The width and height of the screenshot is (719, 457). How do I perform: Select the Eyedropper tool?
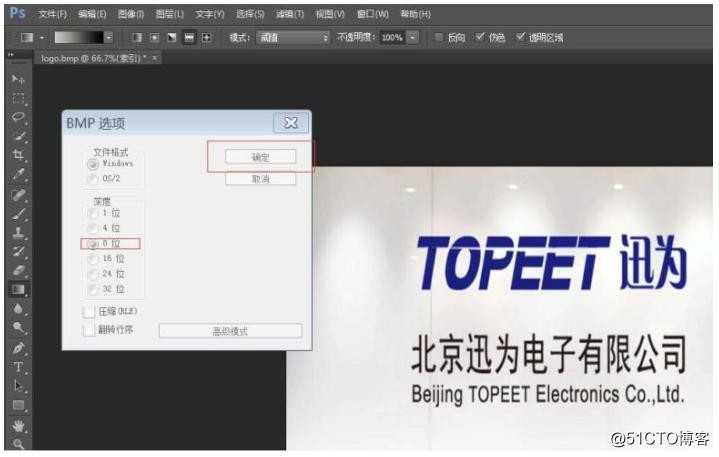[18, 174]
